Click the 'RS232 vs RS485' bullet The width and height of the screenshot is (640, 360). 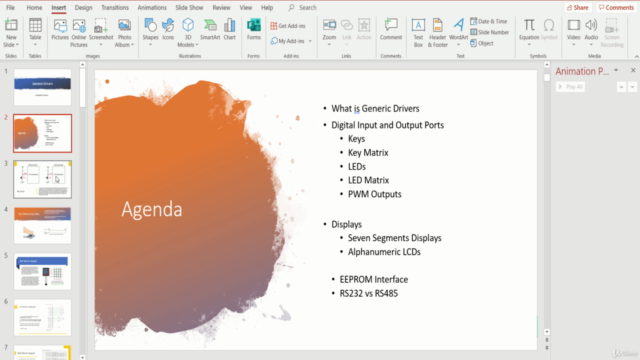(369, 293)
